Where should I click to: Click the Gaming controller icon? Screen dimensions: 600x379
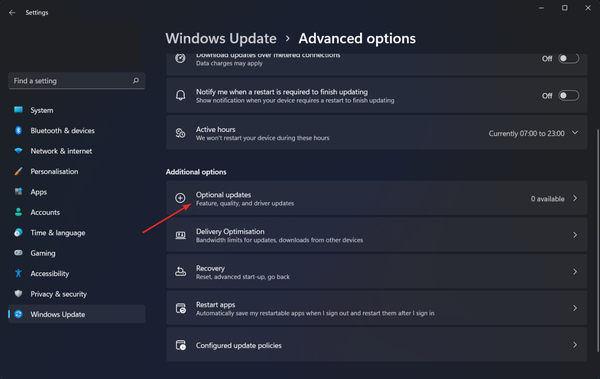pyautogui.click(x=18, y=253)
